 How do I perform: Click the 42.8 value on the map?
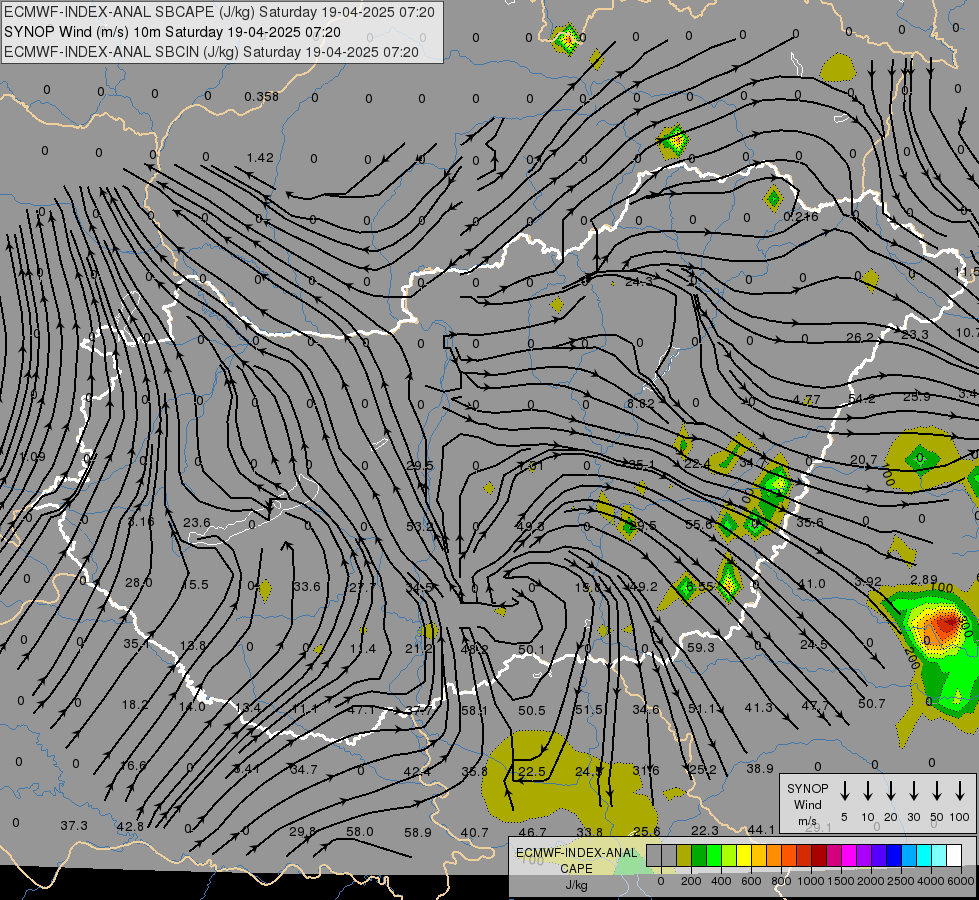coord(130,826)
